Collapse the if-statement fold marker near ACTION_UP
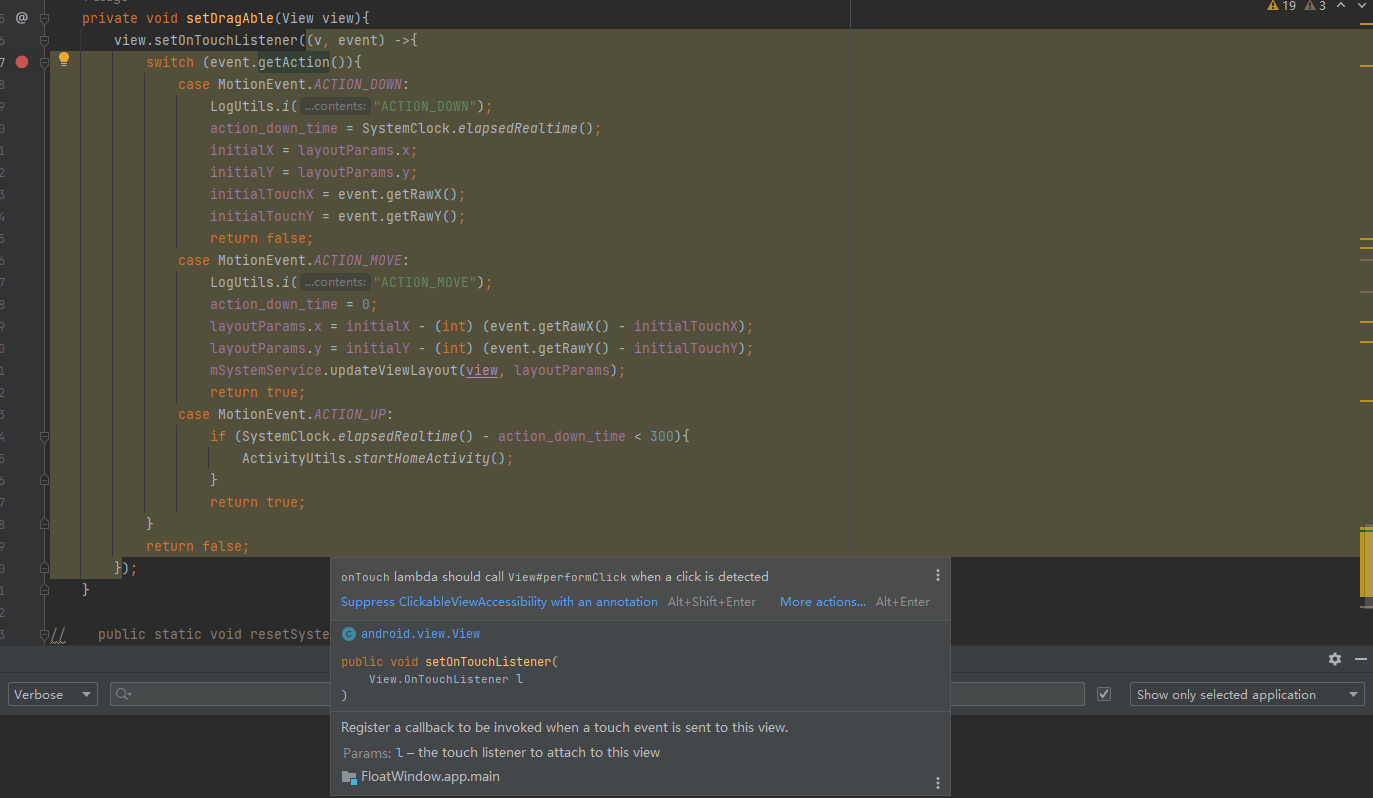This screenshot has height=798, width=1373. pos(45,436)
